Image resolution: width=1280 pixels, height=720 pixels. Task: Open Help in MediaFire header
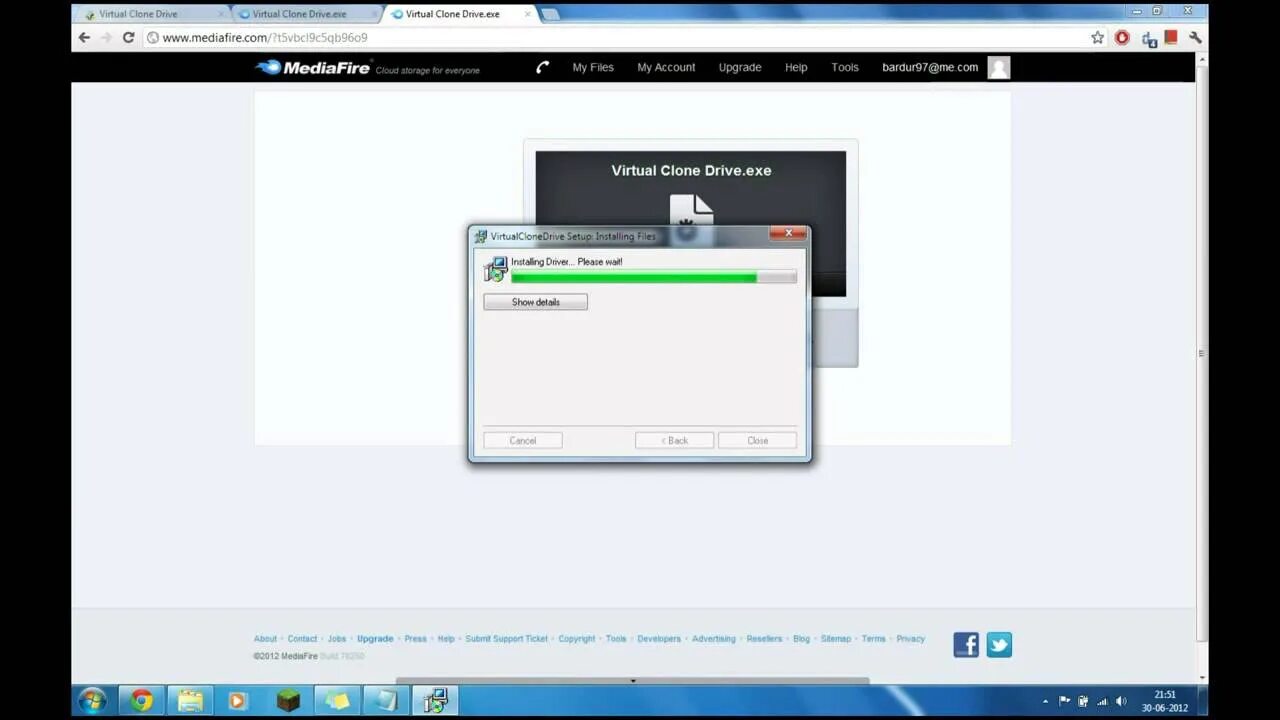coord(796,67)
